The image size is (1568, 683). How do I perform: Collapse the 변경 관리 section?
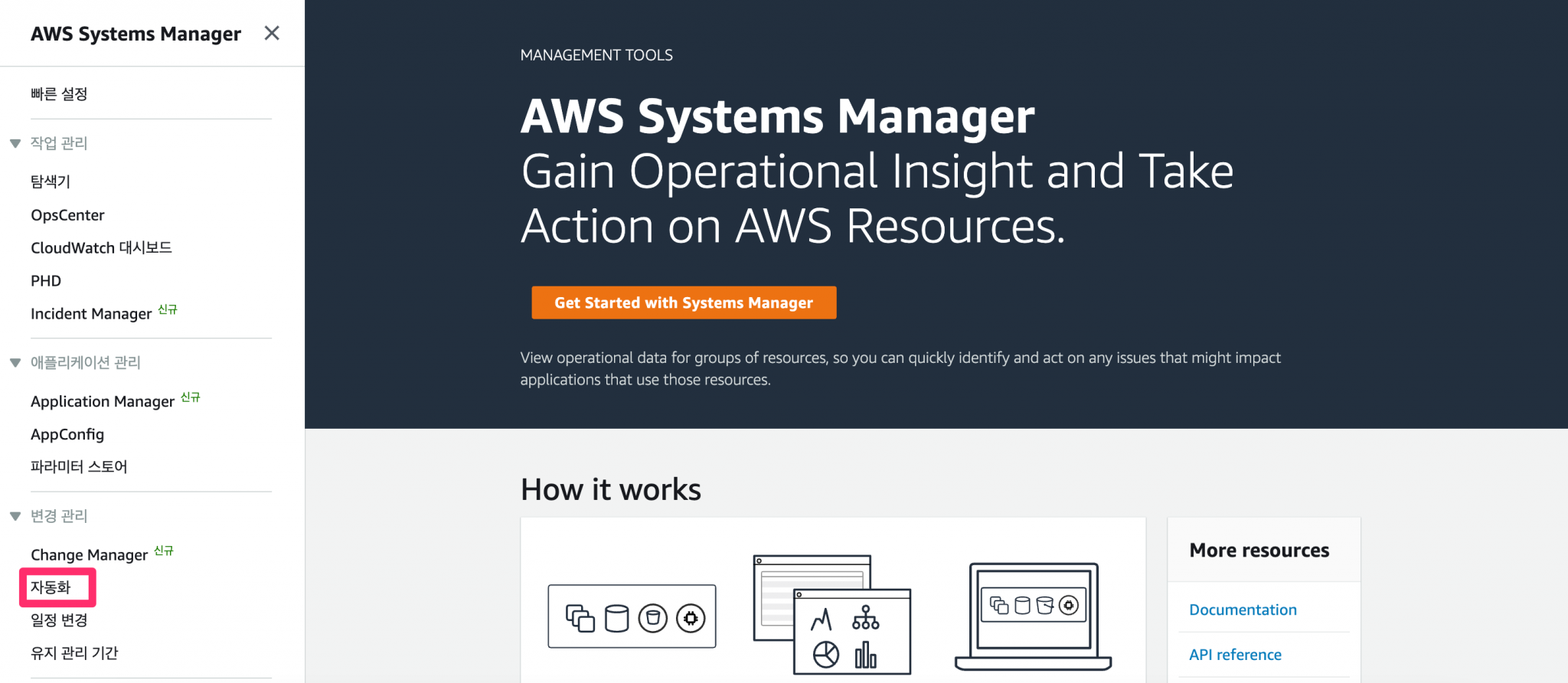click(15, 516)
